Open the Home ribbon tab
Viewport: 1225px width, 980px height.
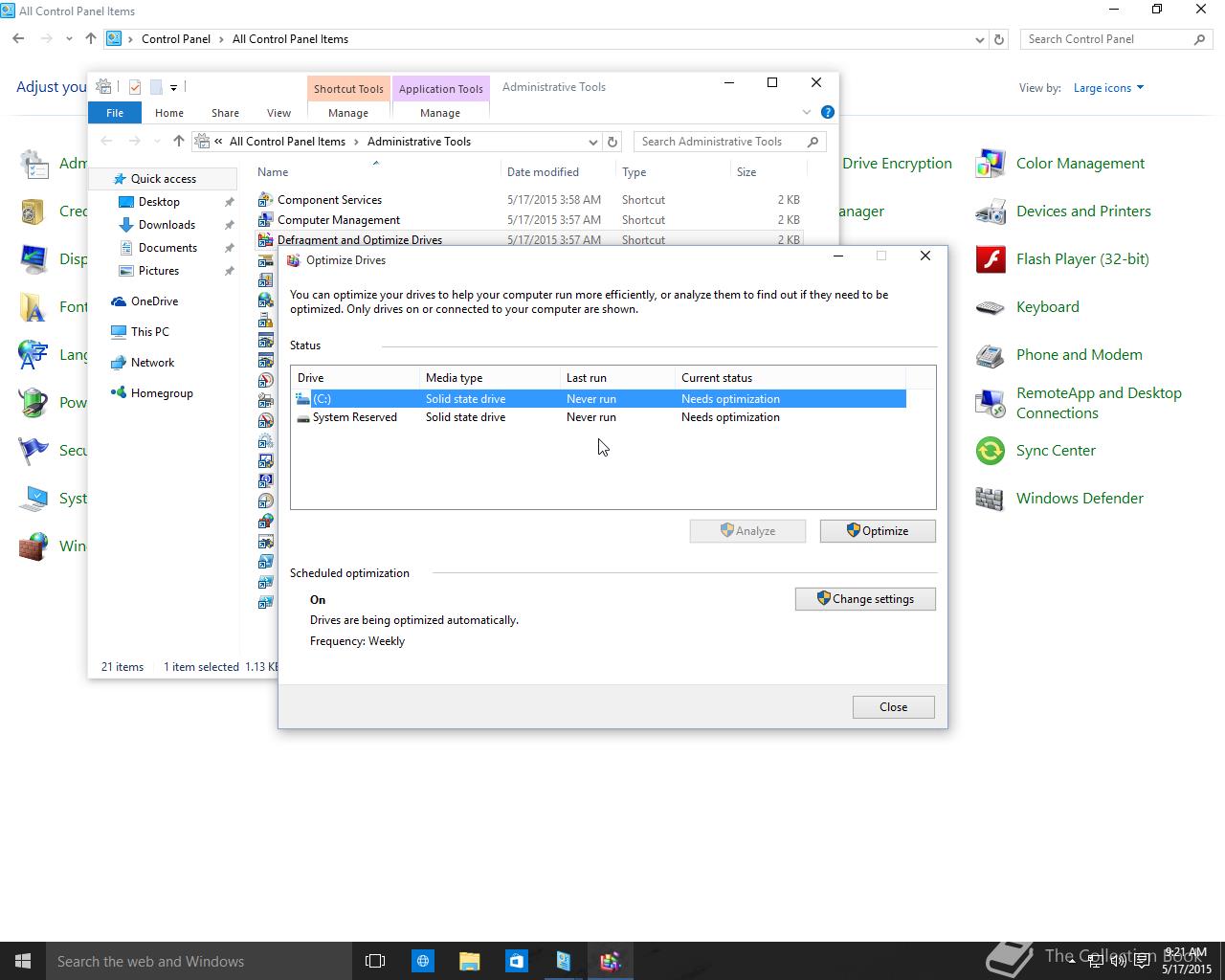[x=169, y=113]
